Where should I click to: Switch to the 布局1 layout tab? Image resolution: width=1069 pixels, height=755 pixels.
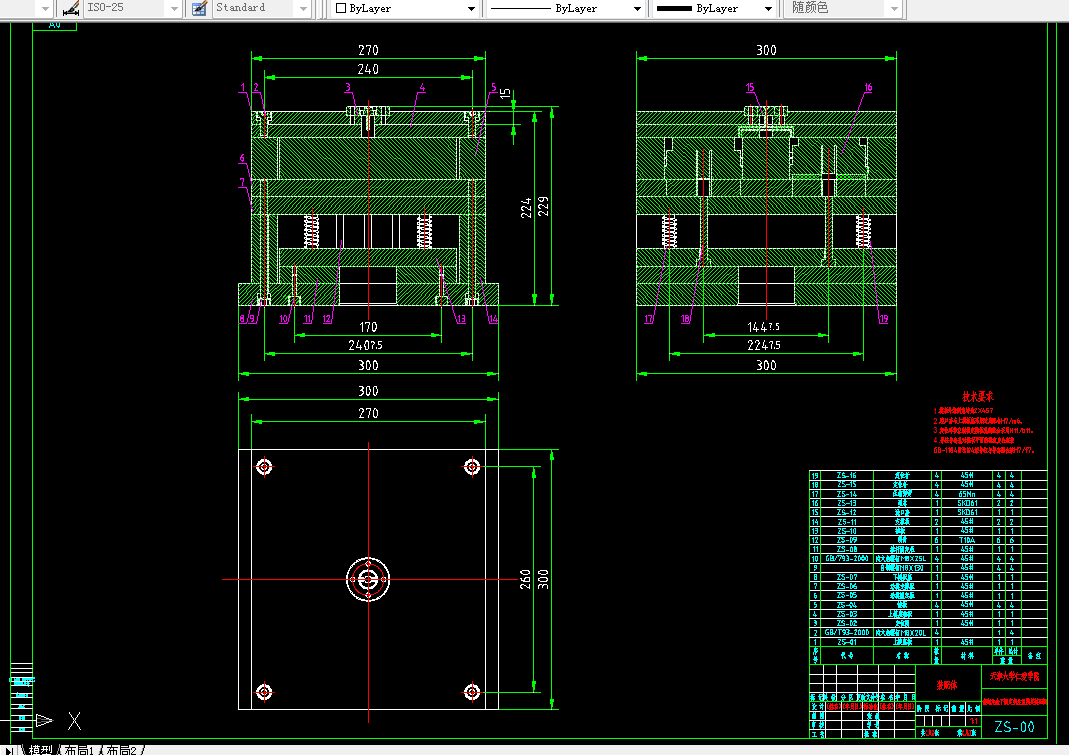(x=78, y=749)
